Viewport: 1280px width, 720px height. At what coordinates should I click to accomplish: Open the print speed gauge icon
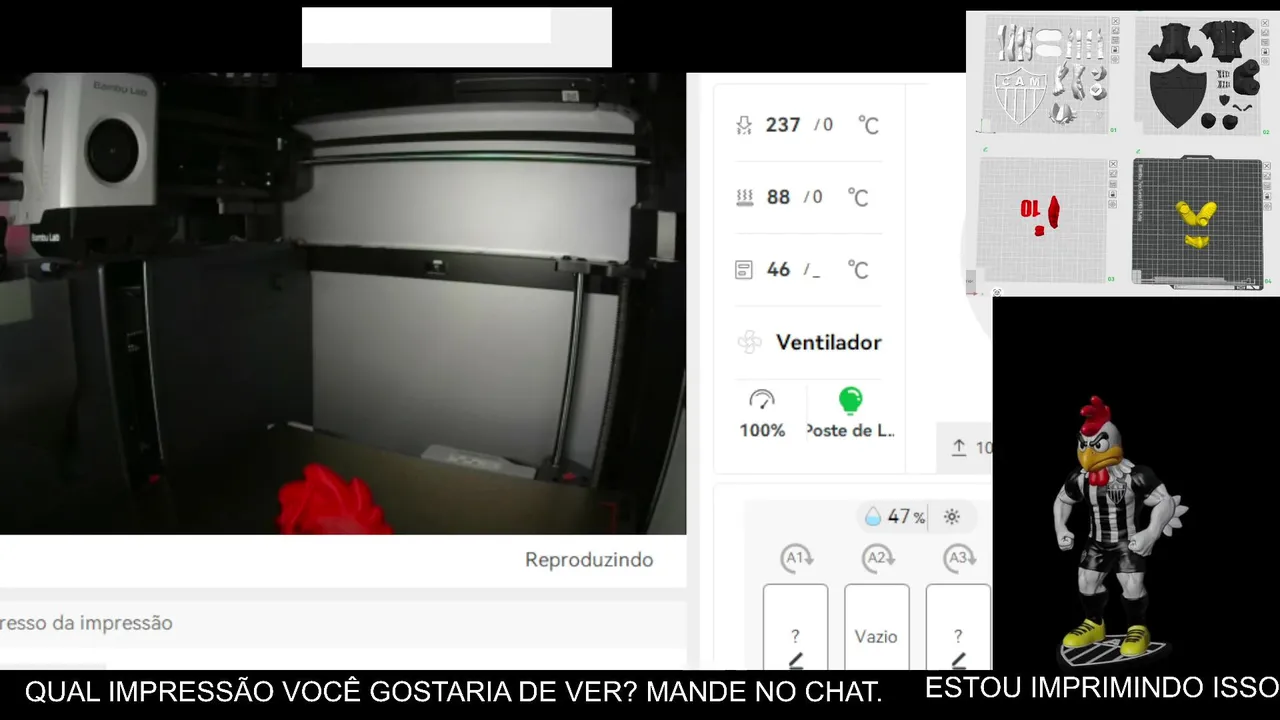(x=762, y=400)
